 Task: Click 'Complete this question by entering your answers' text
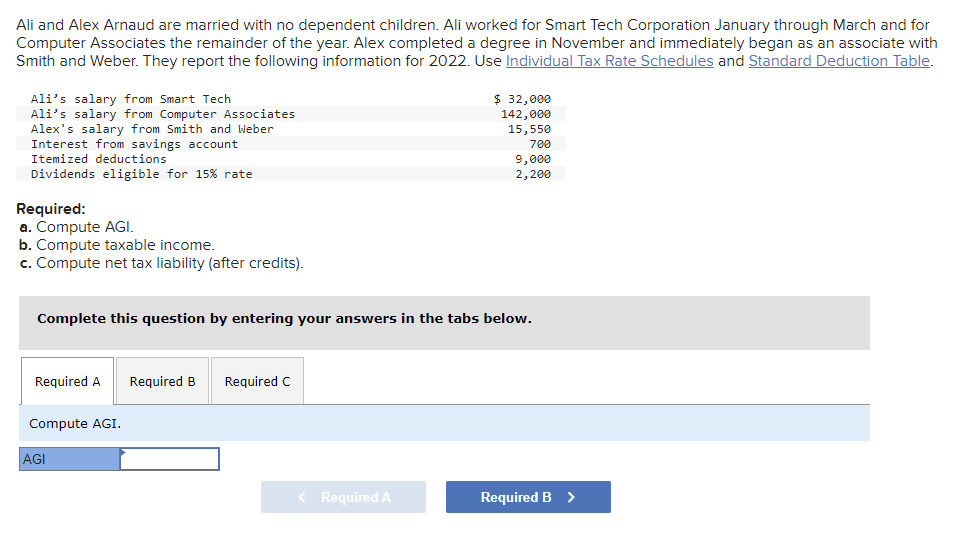click(x=284, y=319)
